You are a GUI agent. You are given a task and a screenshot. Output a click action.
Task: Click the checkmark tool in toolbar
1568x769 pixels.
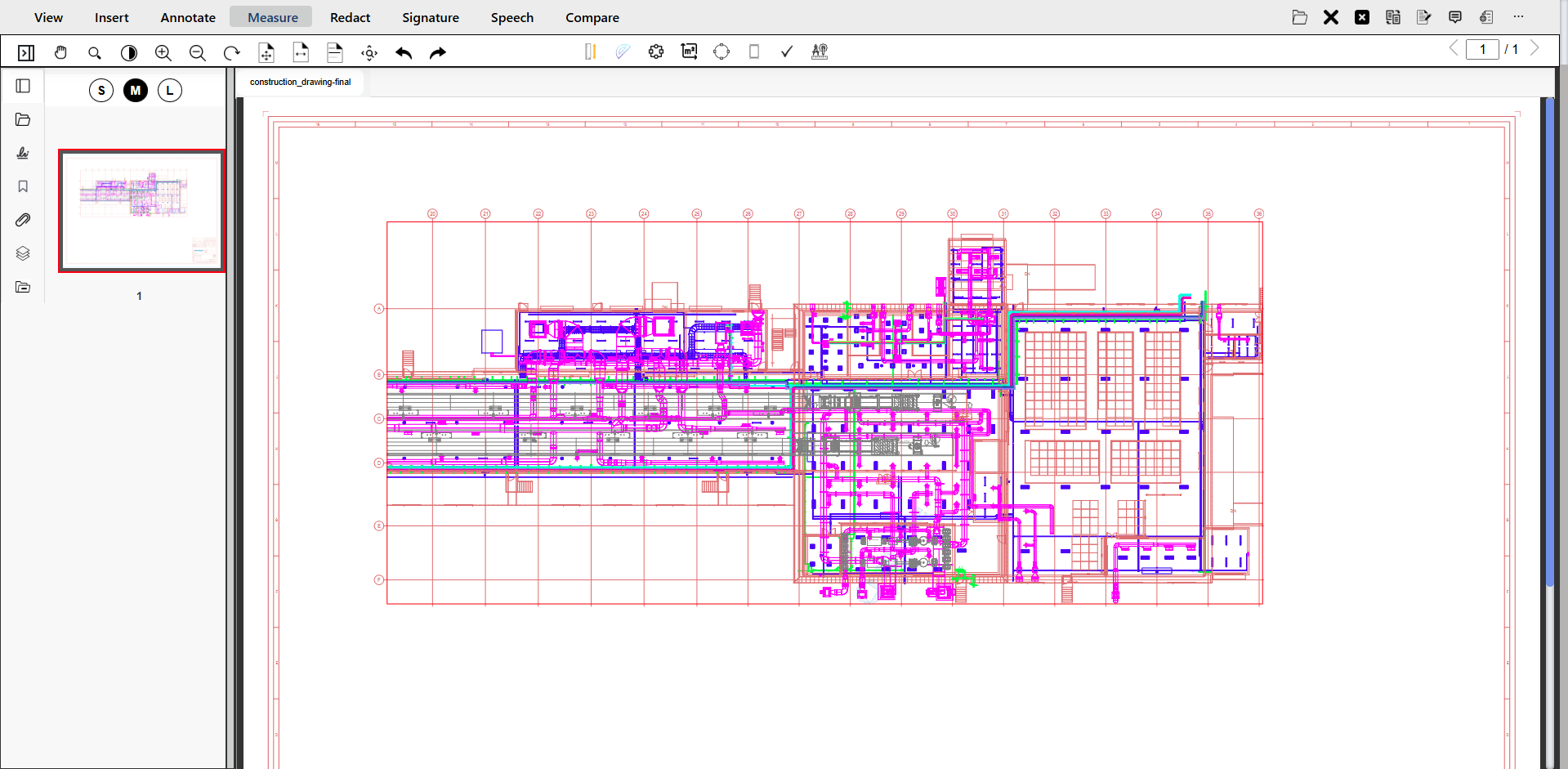click(x=787, y=51)
